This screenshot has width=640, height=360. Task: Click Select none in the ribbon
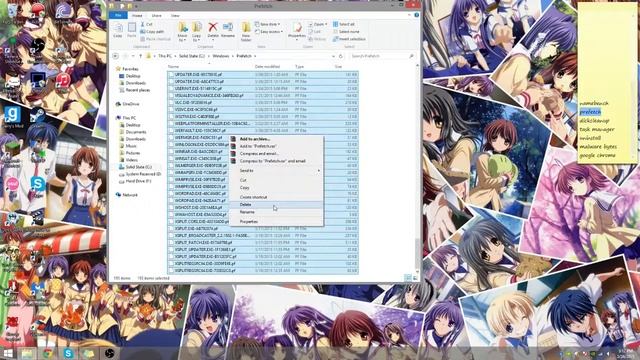[346, 31]
